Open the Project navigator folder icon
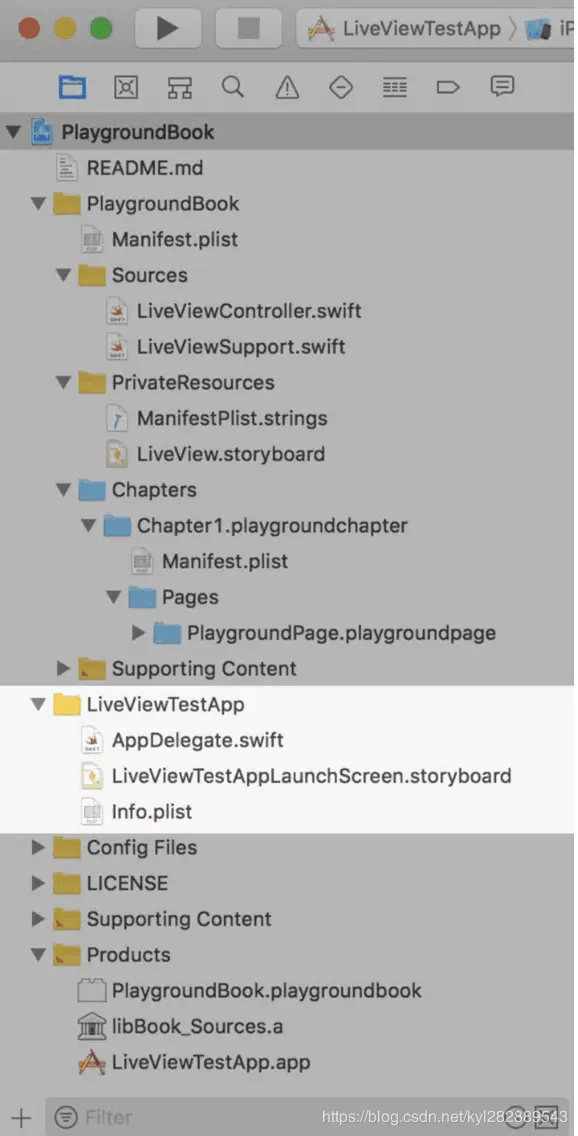The image size is (578, 1136). coord(72,86)
